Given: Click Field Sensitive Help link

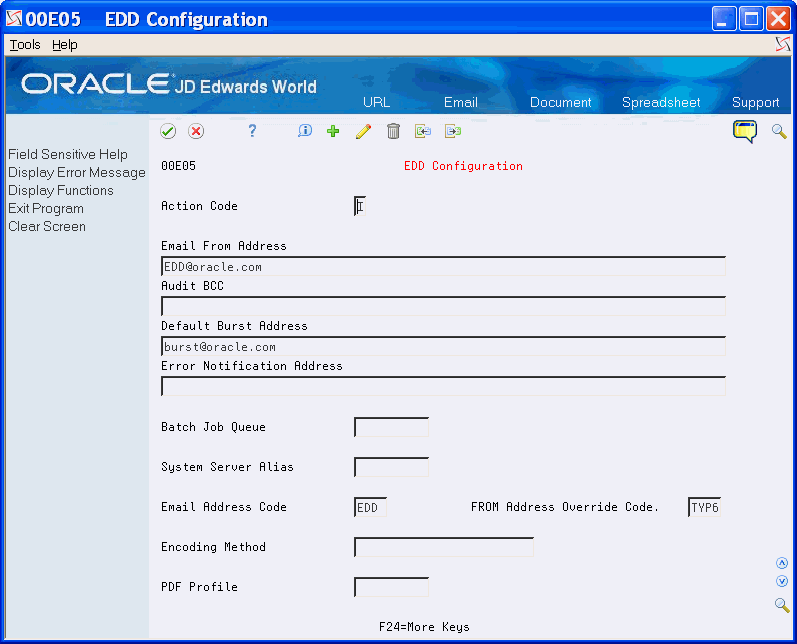Looking at the screenshot, I should coord(68,155).
